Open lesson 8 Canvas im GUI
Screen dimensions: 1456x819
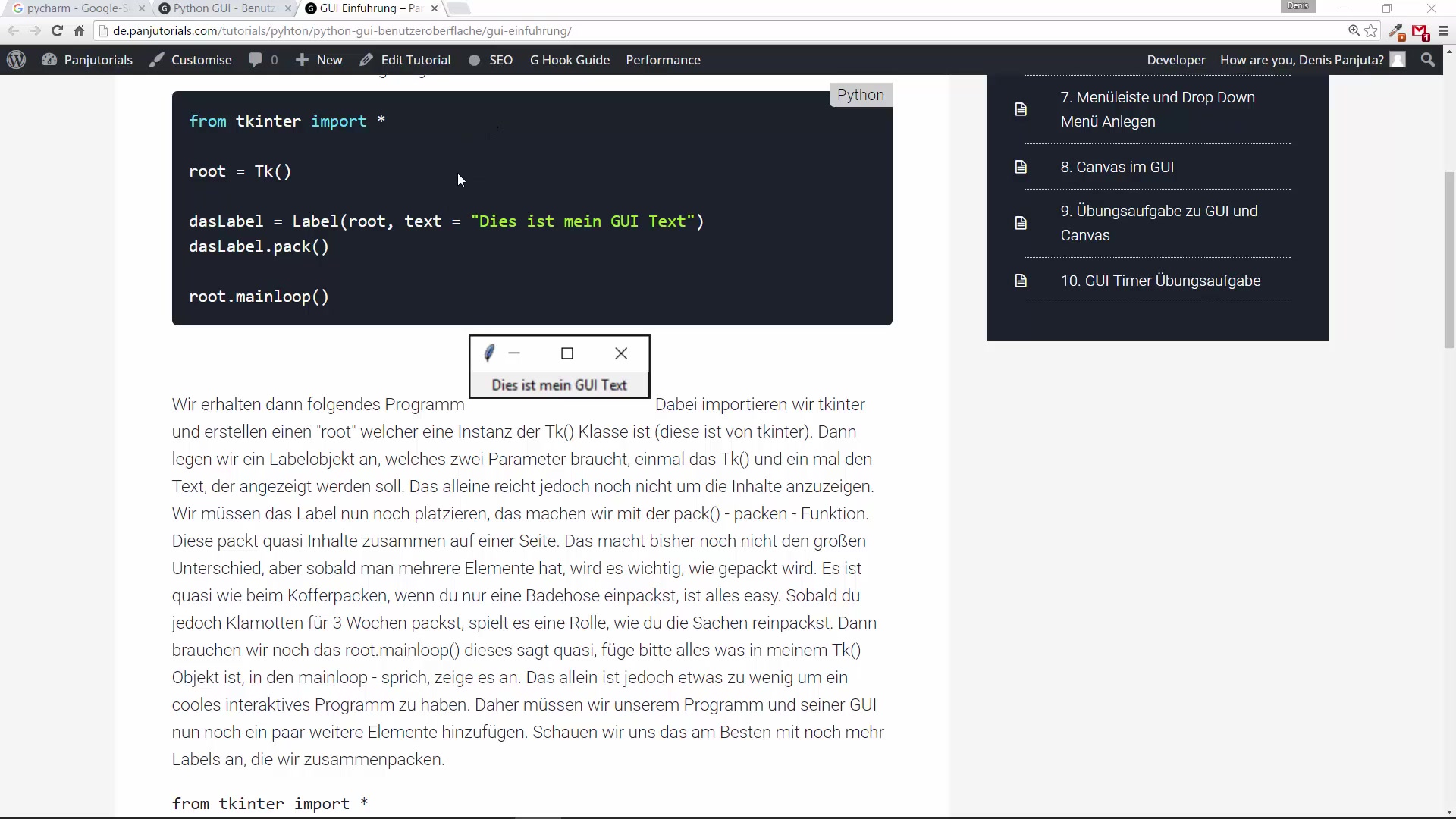pos(1116,167)
